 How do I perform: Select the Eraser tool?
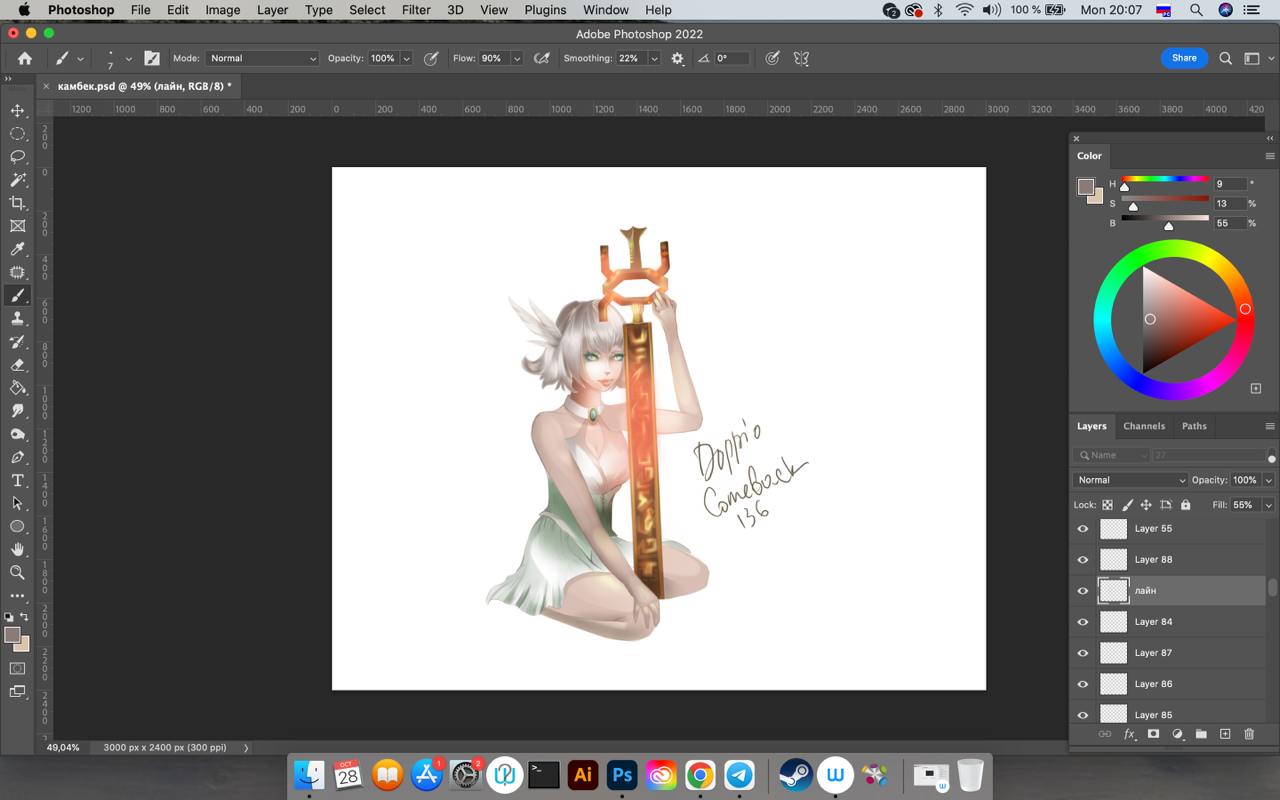[x=17, y=365]
